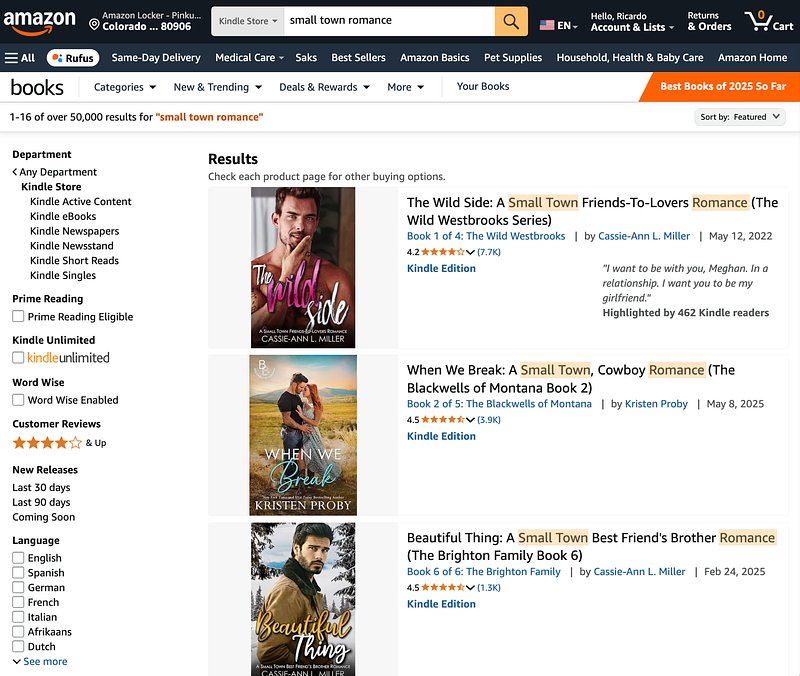
Task: Open the Medical Care dropdown
Action: [249, 58]
